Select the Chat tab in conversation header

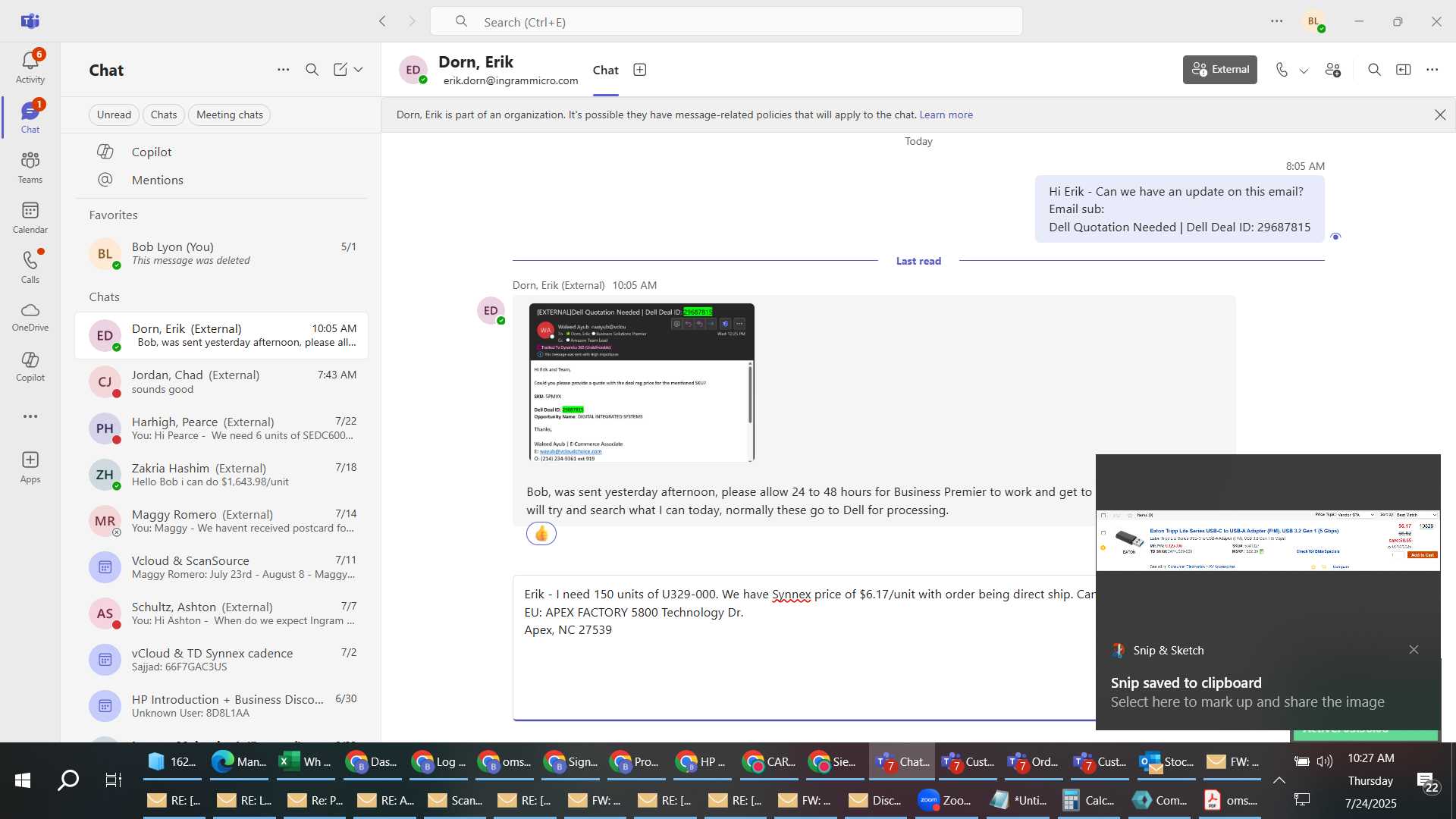click(605, 71)
